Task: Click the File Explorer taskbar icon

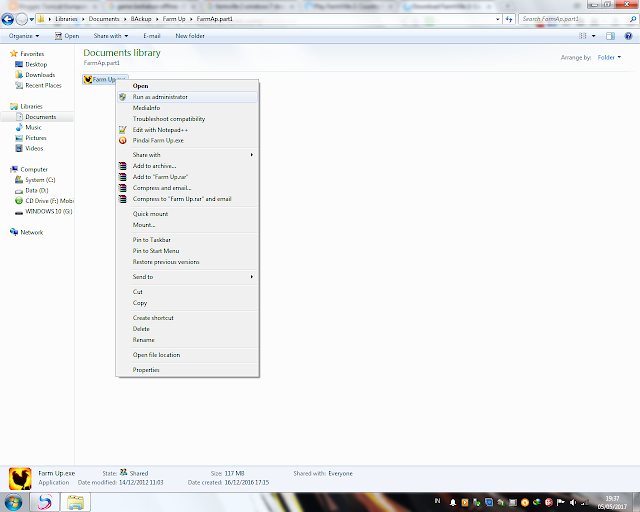Action: pos(76,502)
